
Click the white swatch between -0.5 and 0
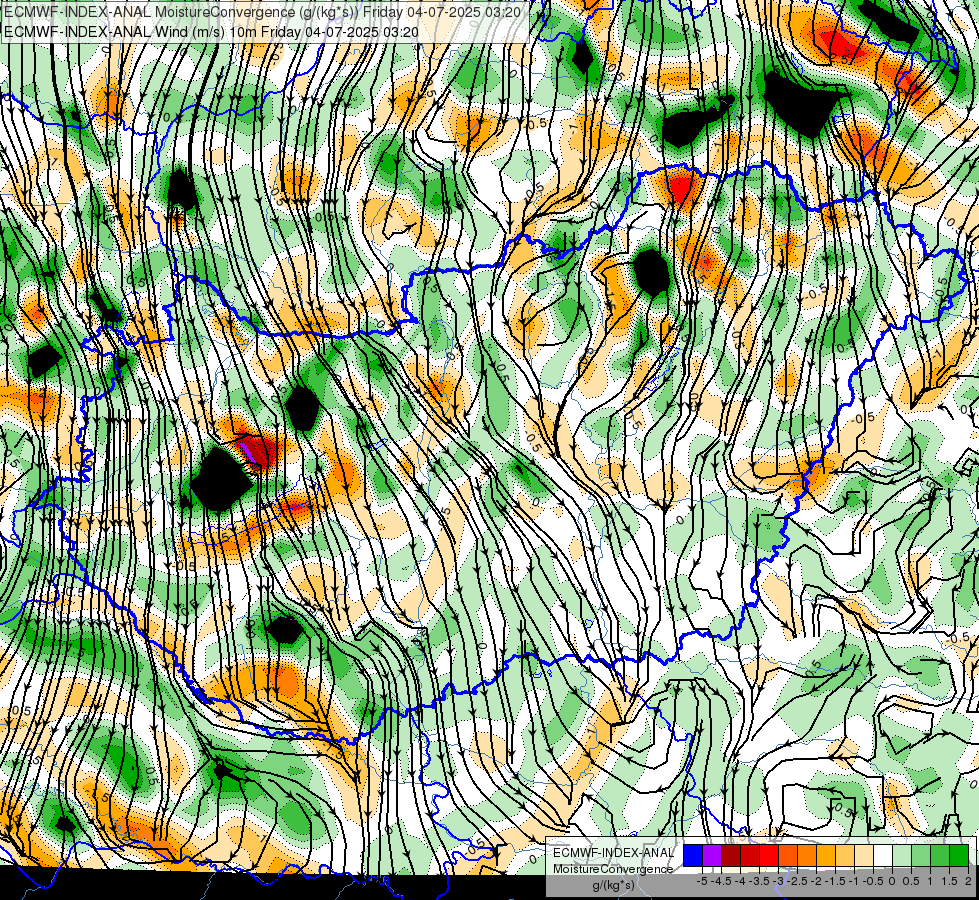point(883,856)
